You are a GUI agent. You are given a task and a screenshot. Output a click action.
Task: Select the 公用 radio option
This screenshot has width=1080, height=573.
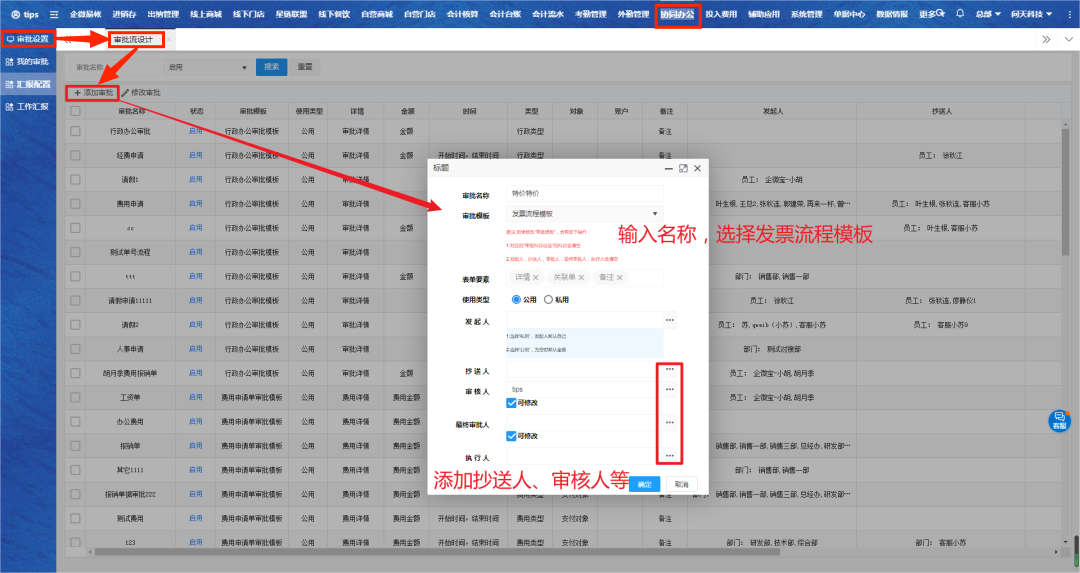pos(516,298)
